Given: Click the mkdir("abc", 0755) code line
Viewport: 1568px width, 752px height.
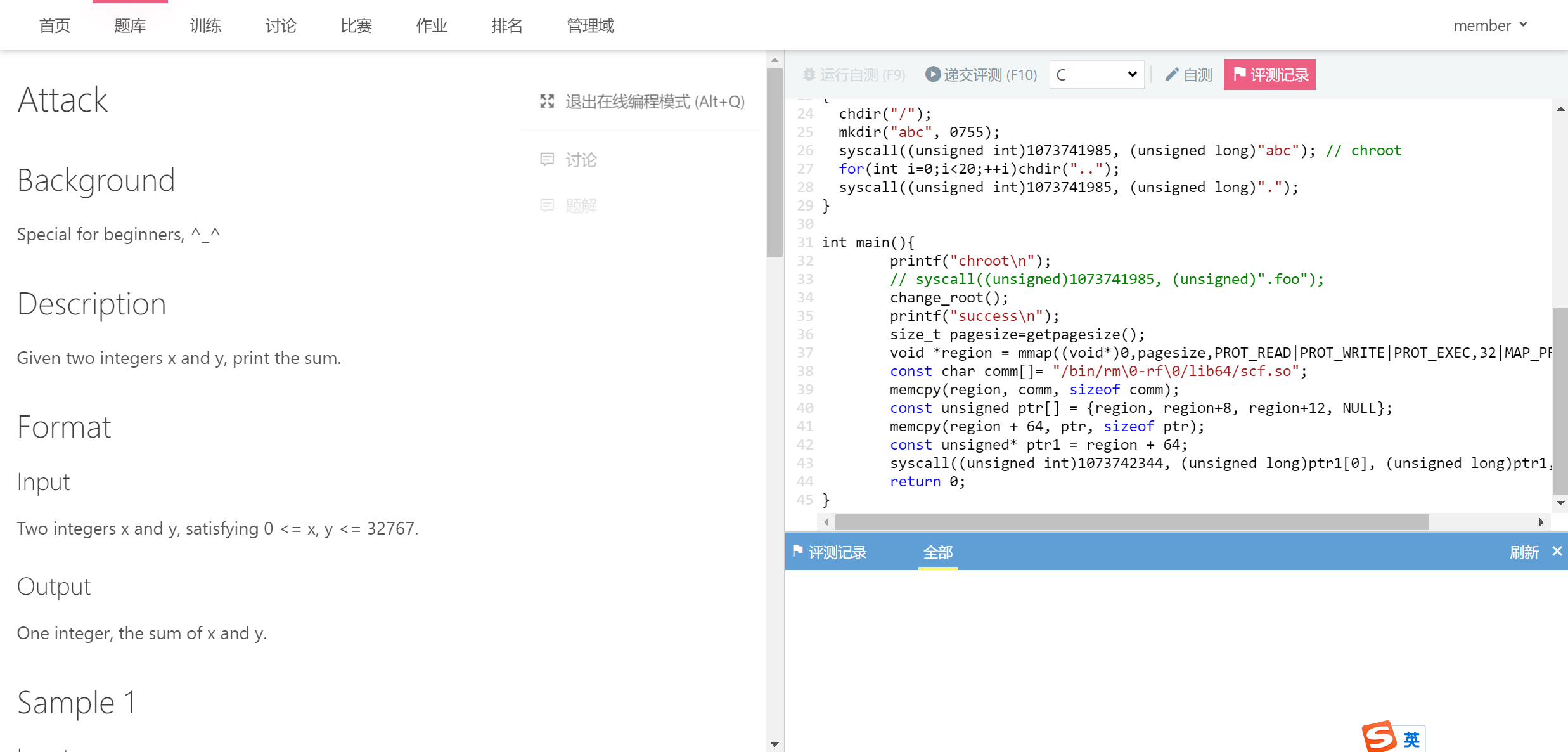Looking at the screenshot, I should coord(919,132).
